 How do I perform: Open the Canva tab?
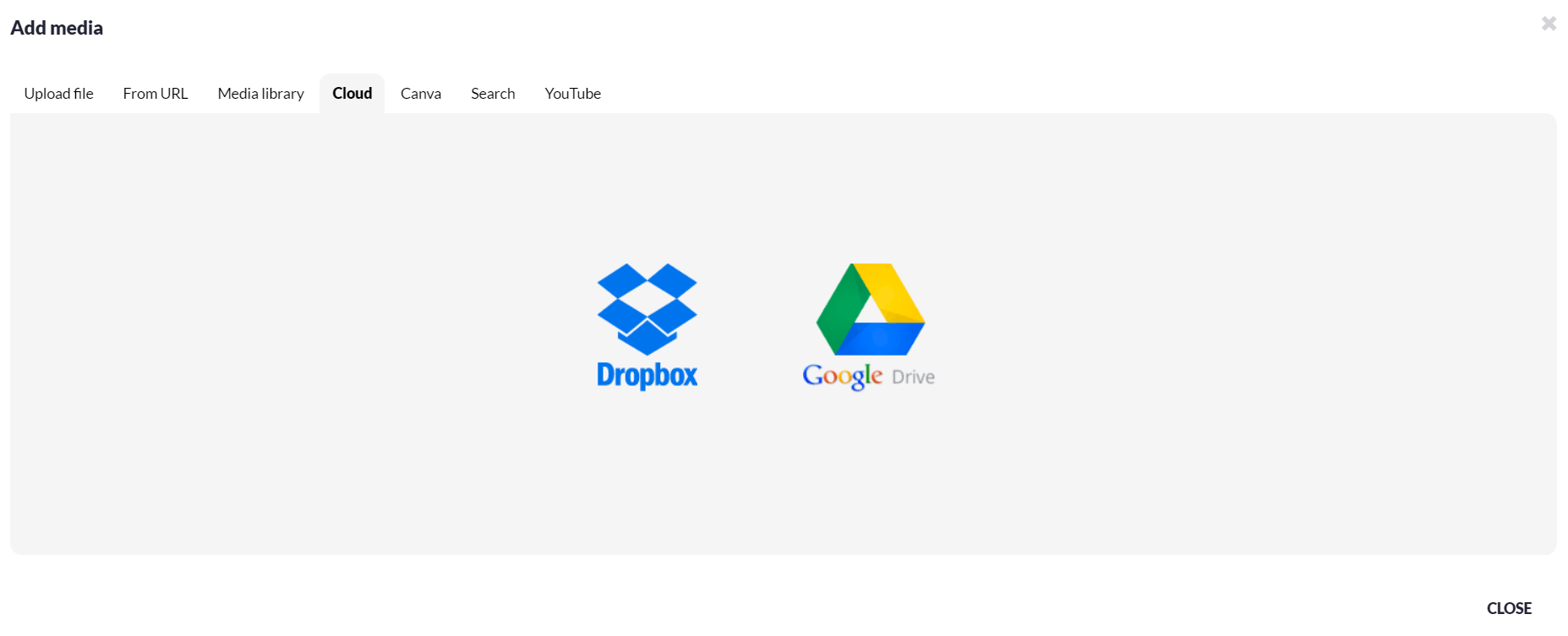click(x=421, y=94)
